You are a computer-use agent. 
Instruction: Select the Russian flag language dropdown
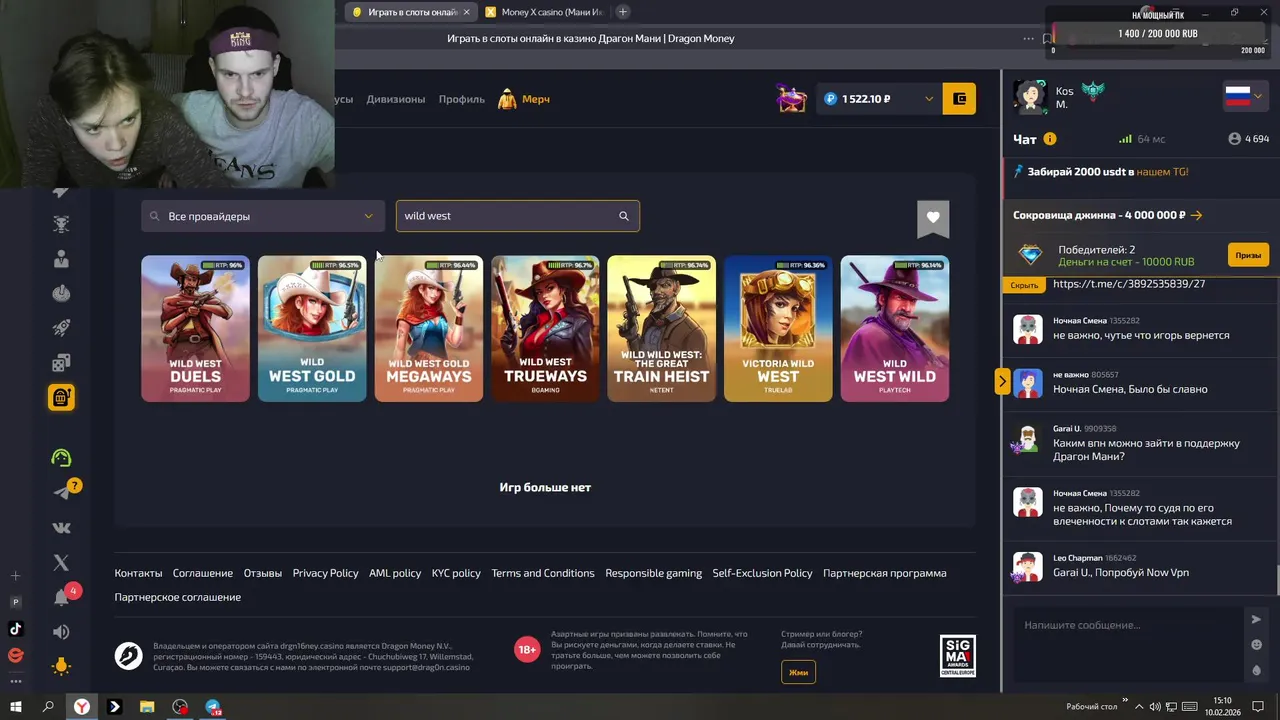click(1244, 96)
